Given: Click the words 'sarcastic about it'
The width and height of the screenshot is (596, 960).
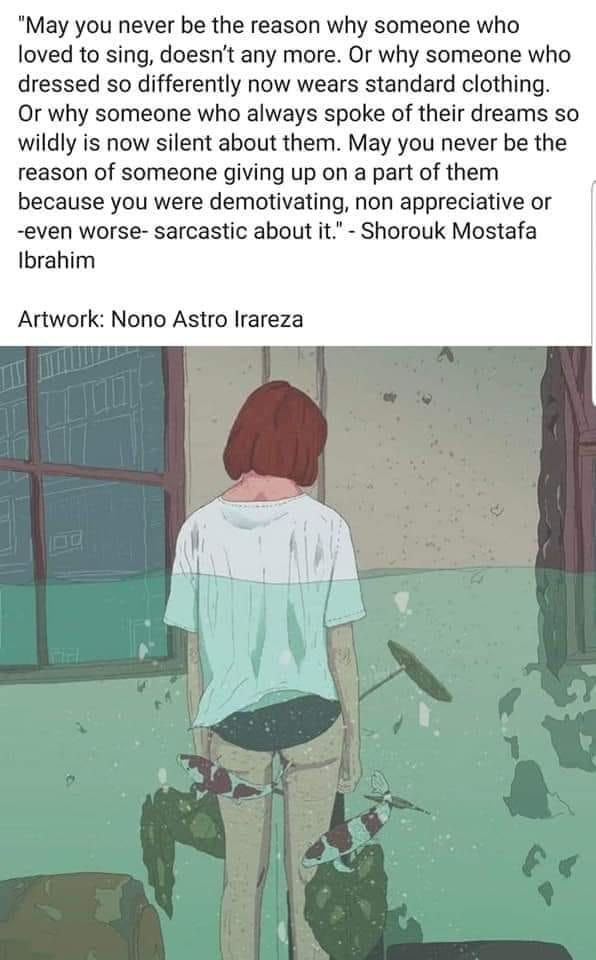Looking at the screenshot, I should tap(243, 231).
